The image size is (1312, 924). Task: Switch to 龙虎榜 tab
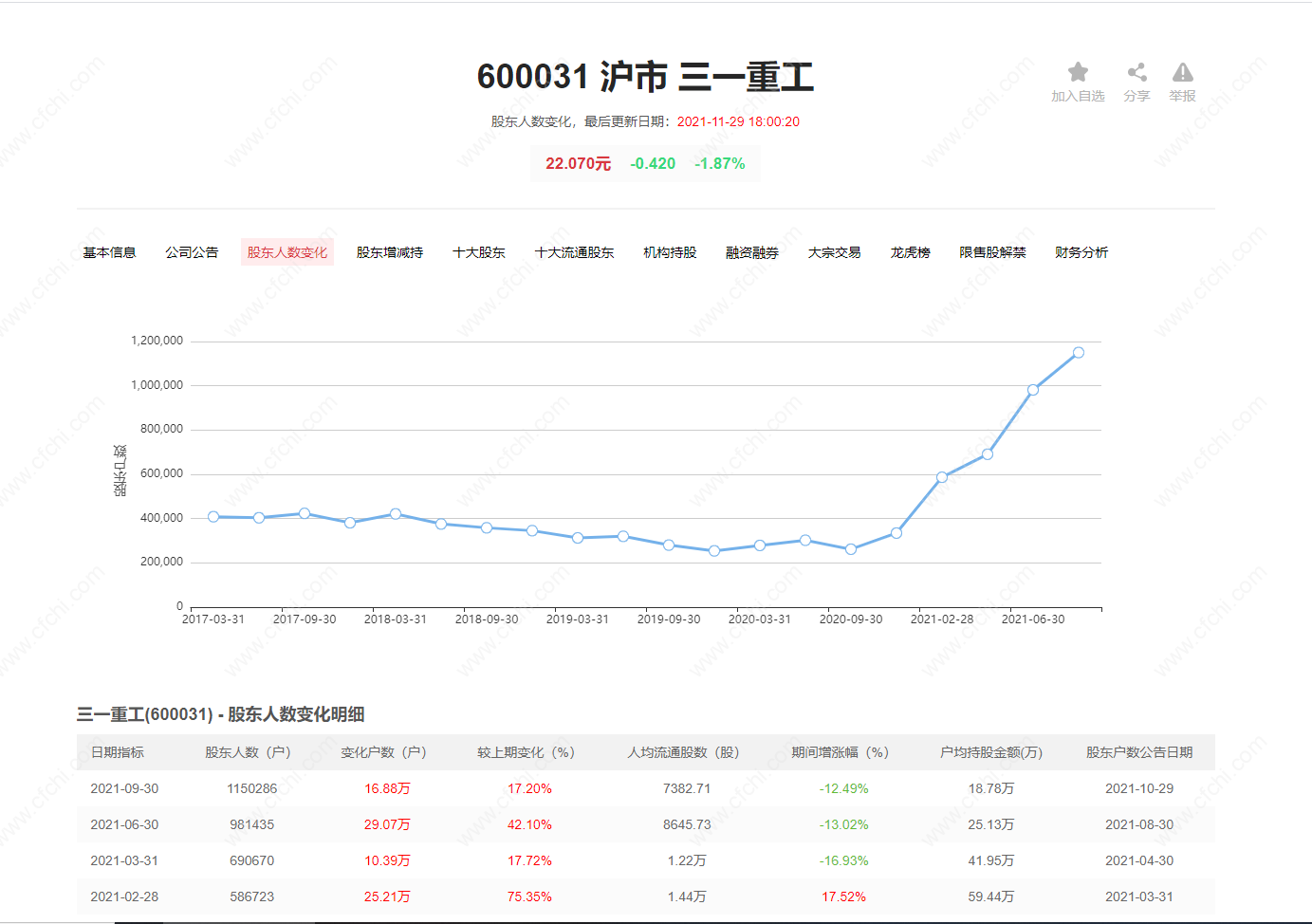point(910,252)
